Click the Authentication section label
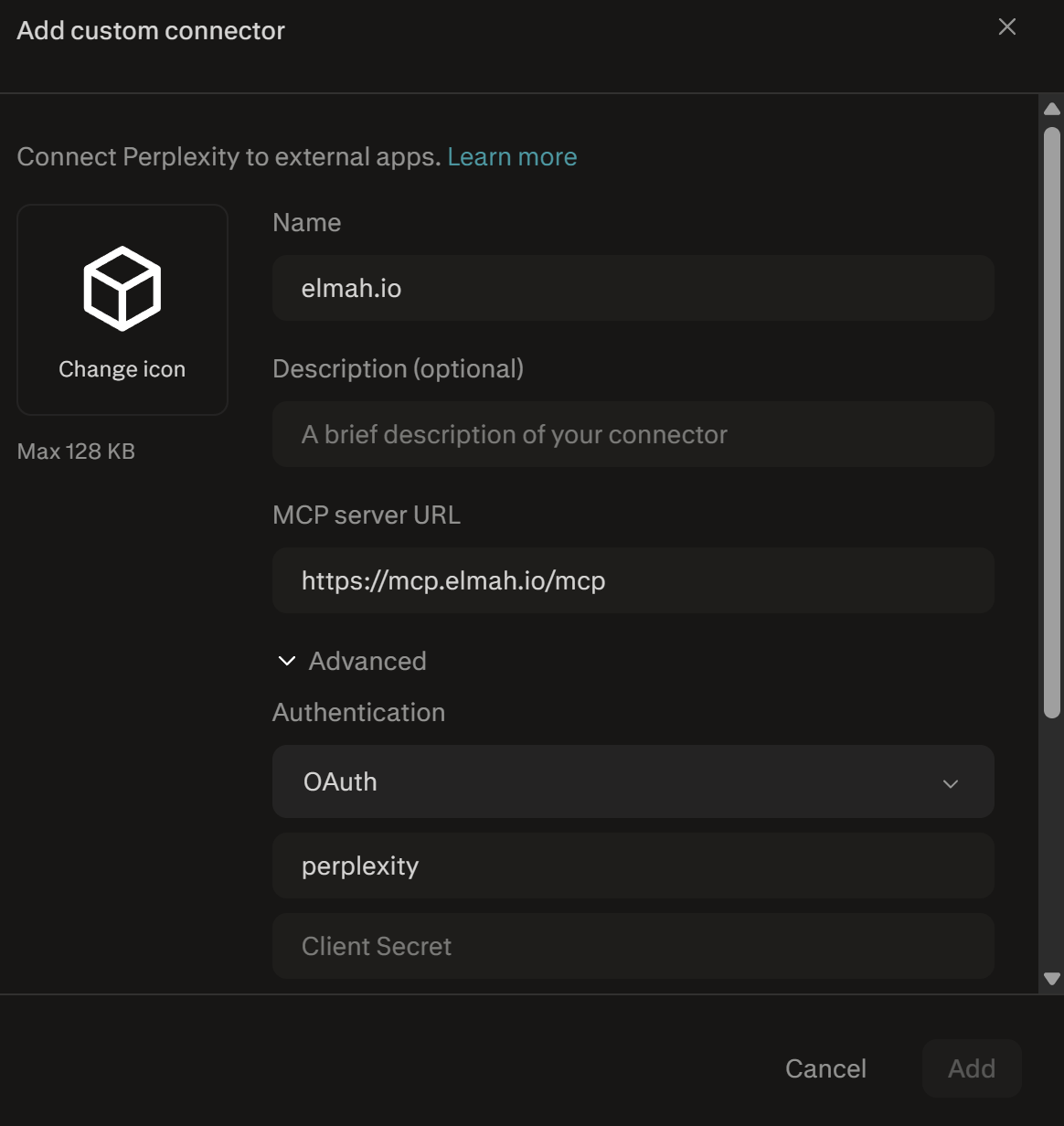This screenshot has width=1064, height=1126. [358, 712]
